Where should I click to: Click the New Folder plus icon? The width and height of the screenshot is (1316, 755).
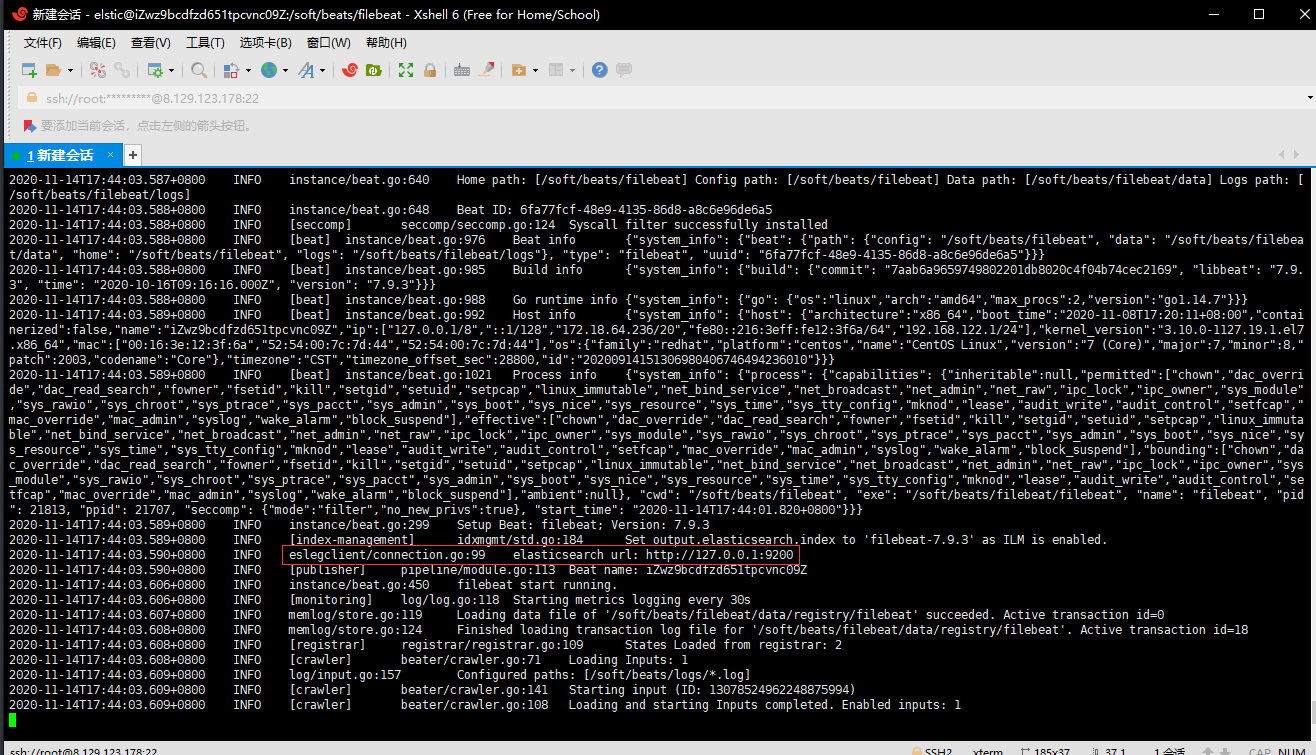518,70
